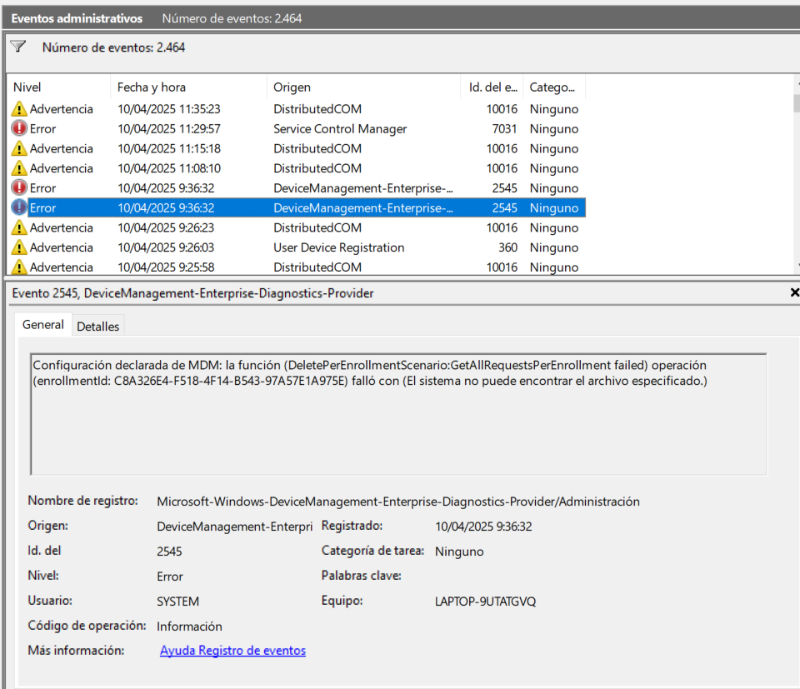Click warning icon of the 11:08:10 event
The image size is (800, 689).
click(x=19, y=168)
